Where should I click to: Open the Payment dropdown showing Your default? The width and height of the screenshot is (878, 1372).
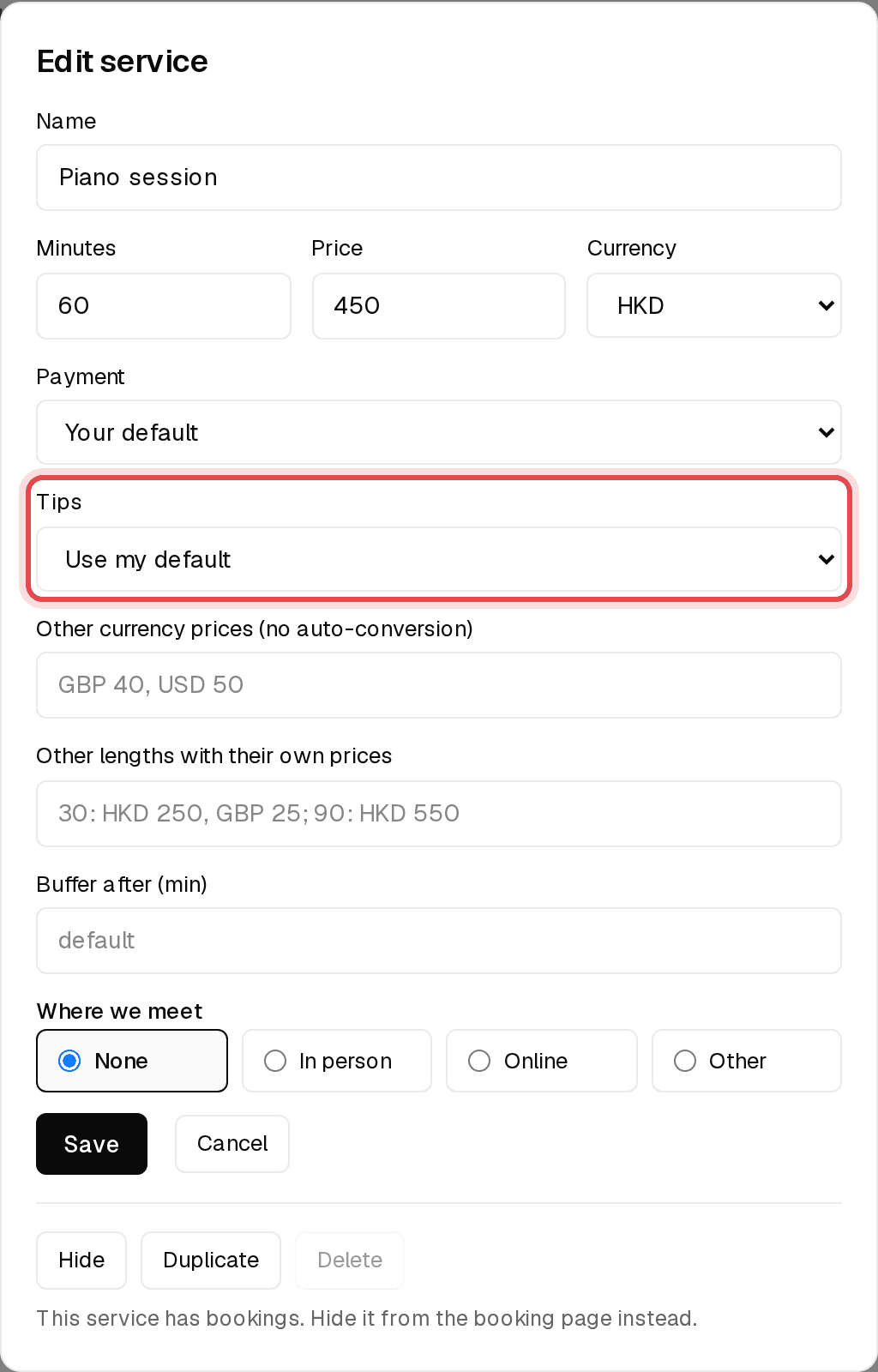point(439,432)
